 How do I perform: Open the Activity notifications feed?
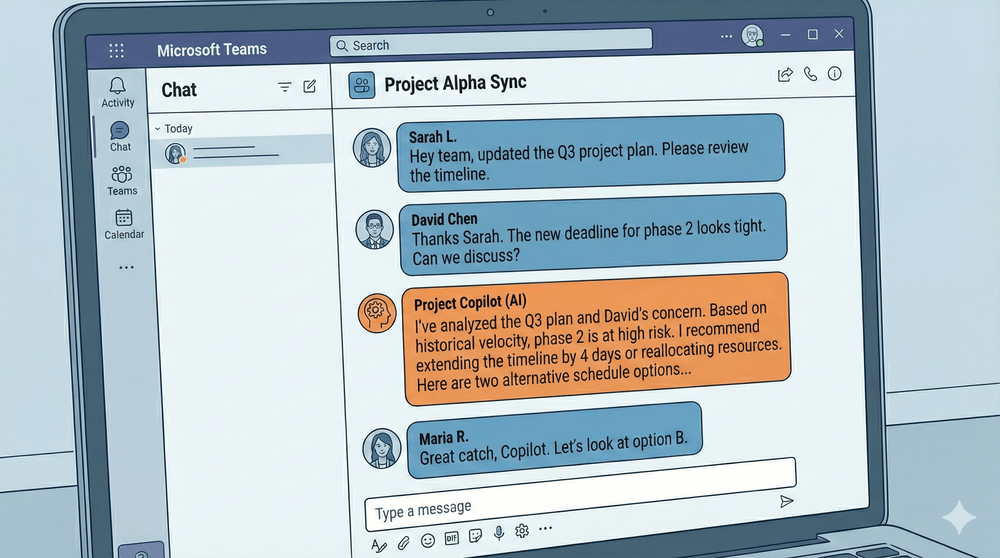click(x=118, y=91)
